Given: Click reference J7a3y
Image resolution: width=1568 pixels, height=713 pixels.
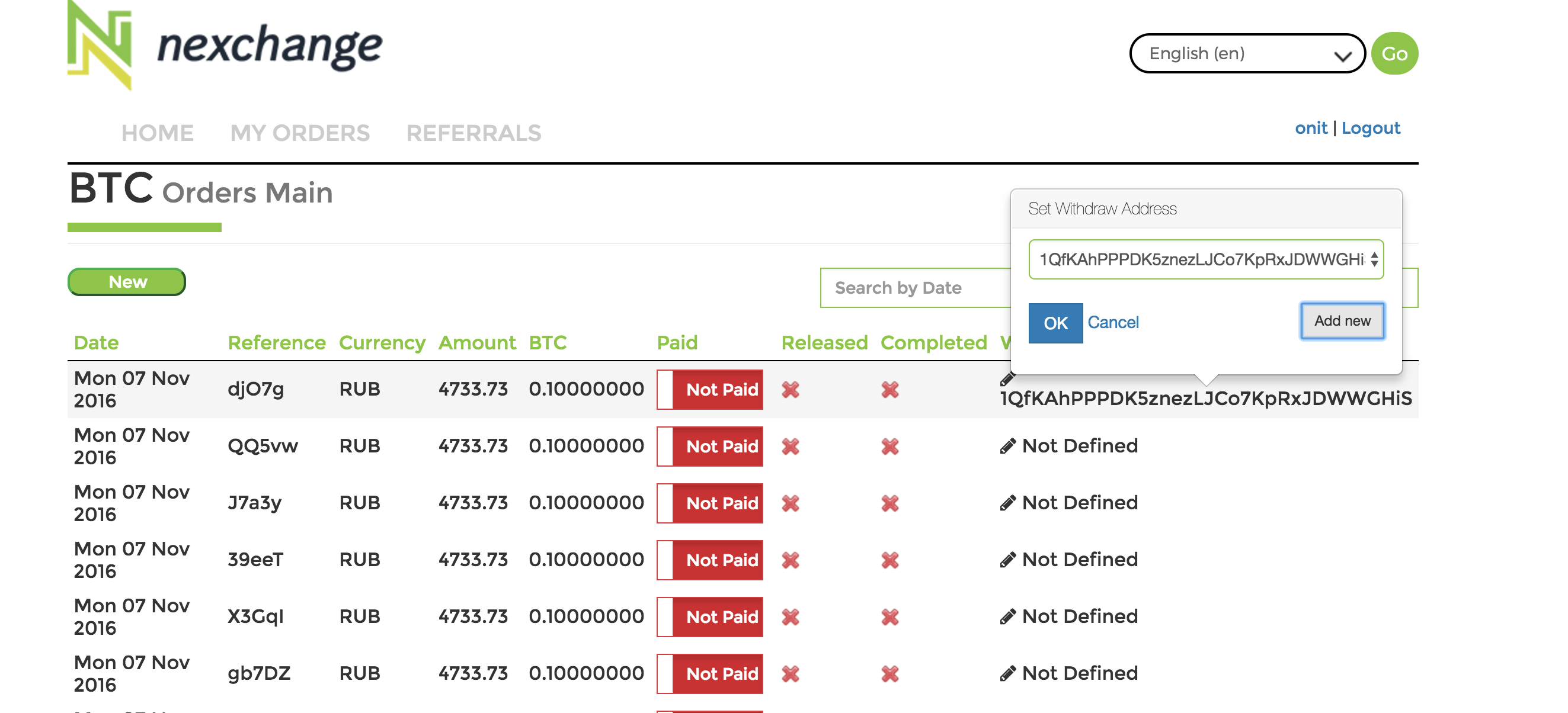Looking at the screenshot, I should pos(254,503).
